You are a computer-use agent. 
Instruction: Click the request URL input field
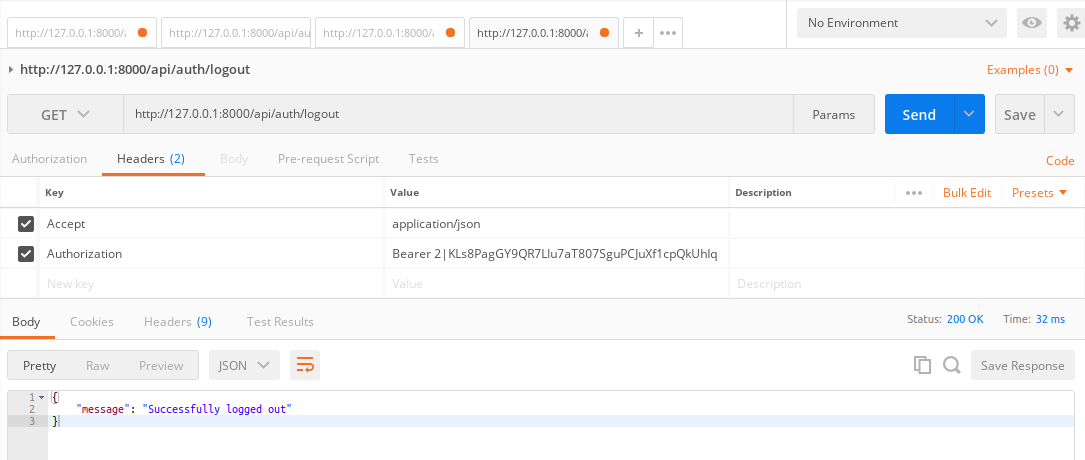[458, 114]
